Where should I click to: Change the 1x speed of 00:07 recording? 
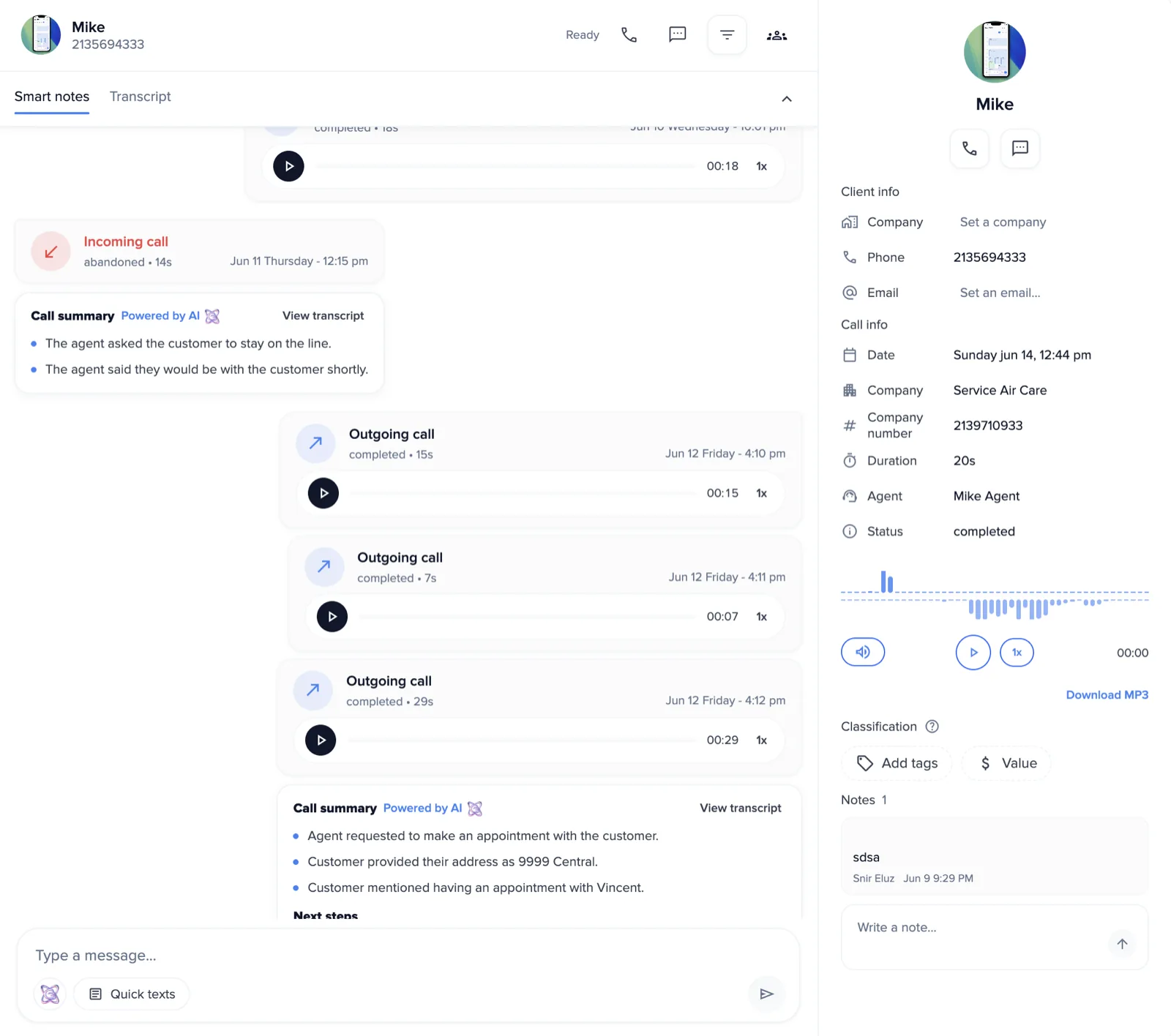(761, 617)
